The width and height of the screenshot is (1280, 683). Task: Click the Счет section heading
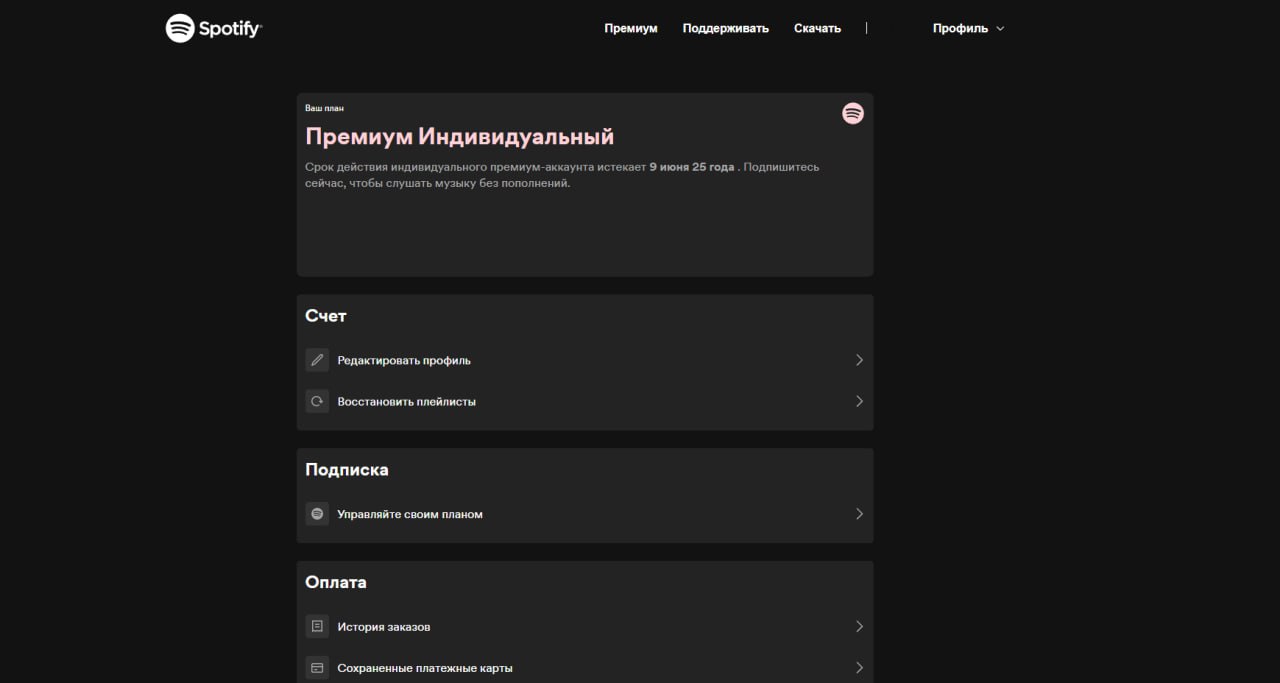coord(326,316)
